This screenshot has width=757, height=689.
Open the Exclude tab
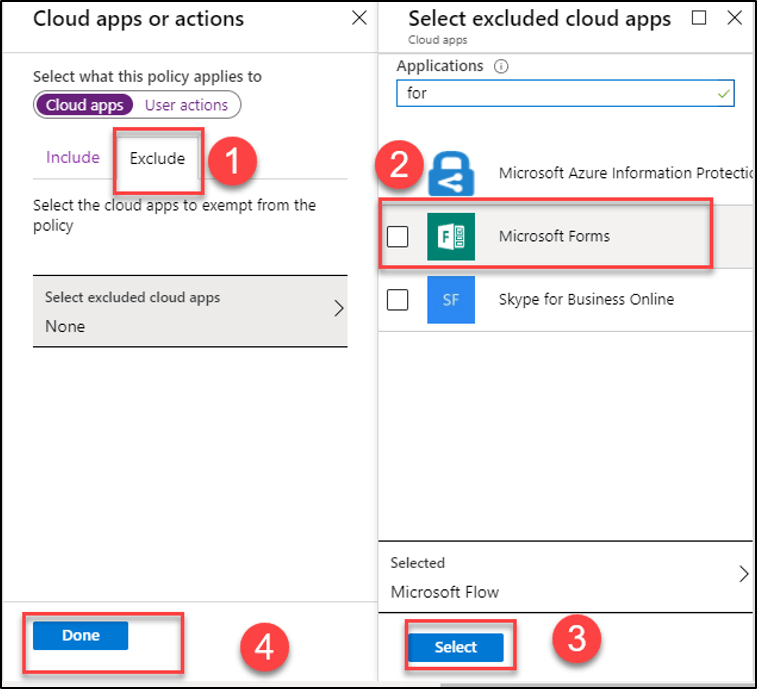click(157, 158)
